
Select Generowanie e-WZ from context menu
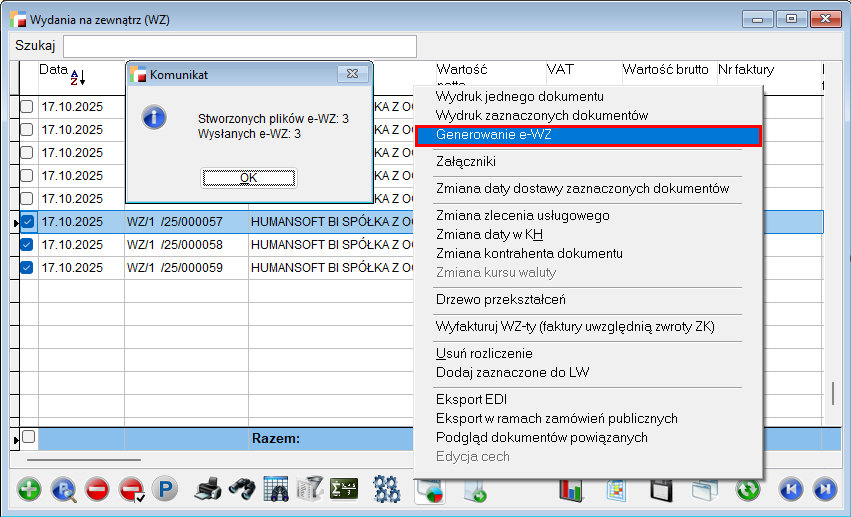click(588, 134)
